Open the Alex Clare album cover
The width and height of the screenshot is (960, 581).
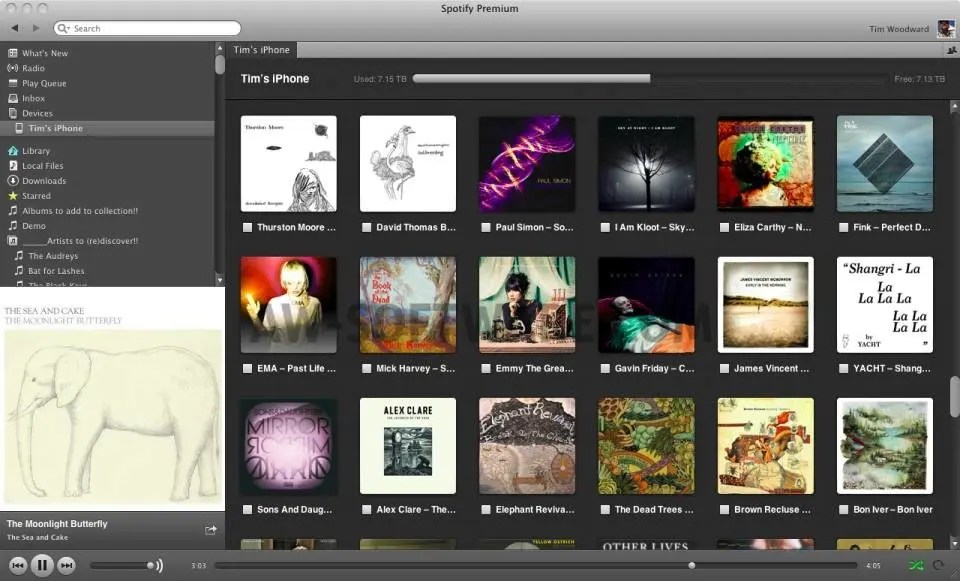(408, 446)
